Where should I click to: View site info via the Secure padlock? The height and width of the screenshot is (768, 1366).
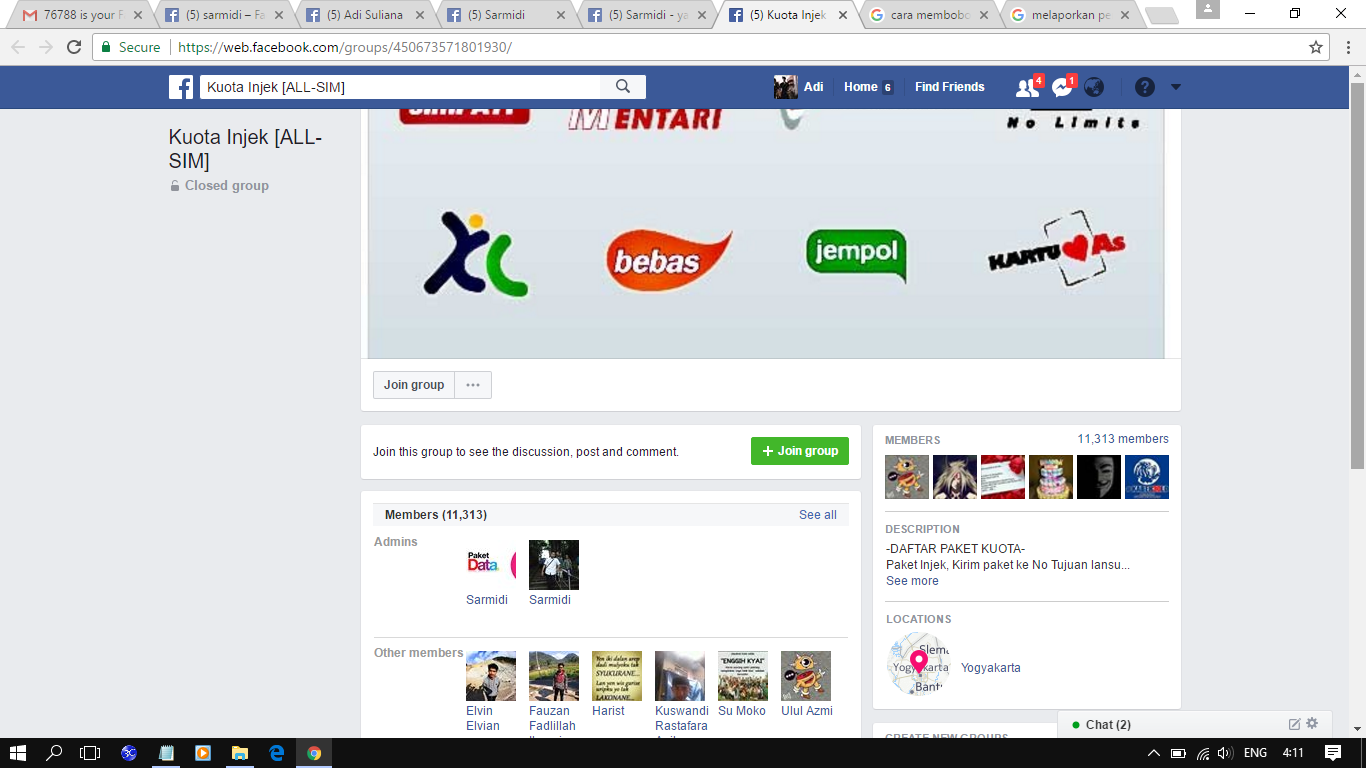coord(130,47)
